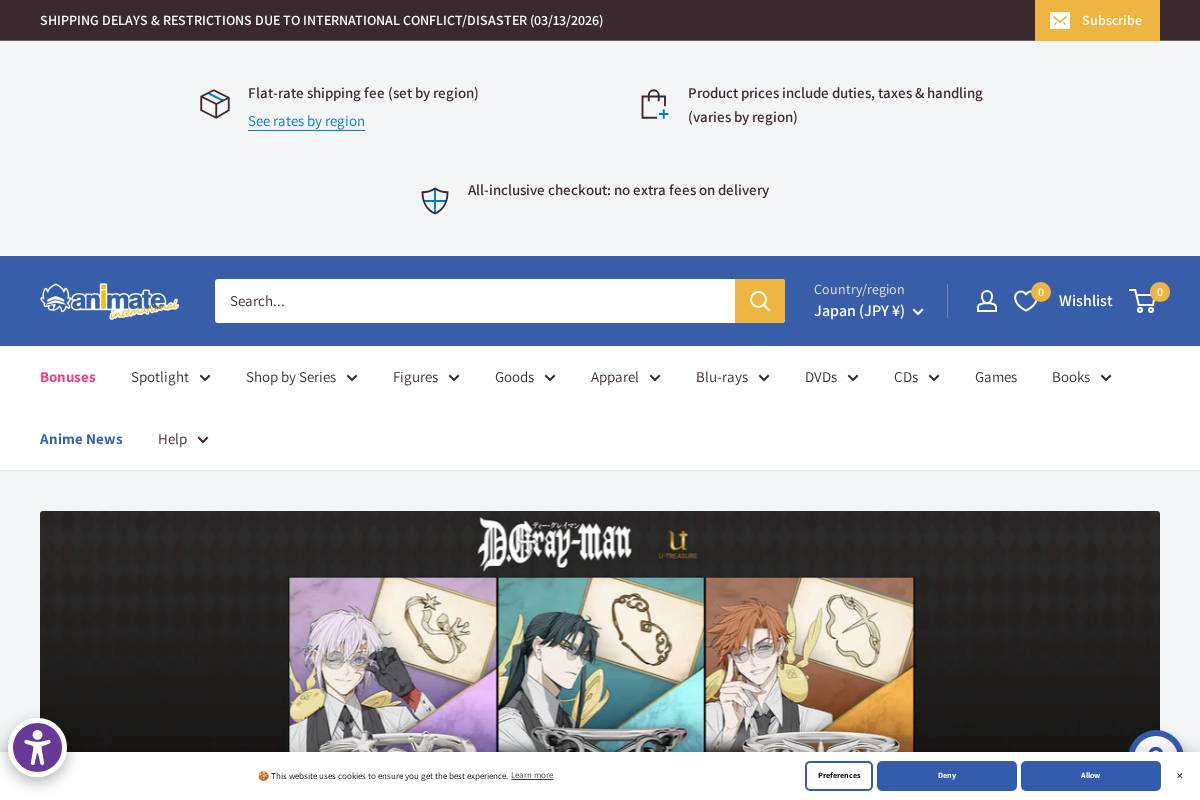Click the wishlist heart icon
Viewport: 1200px width, 800px height.
click(x=1025, y=301)
